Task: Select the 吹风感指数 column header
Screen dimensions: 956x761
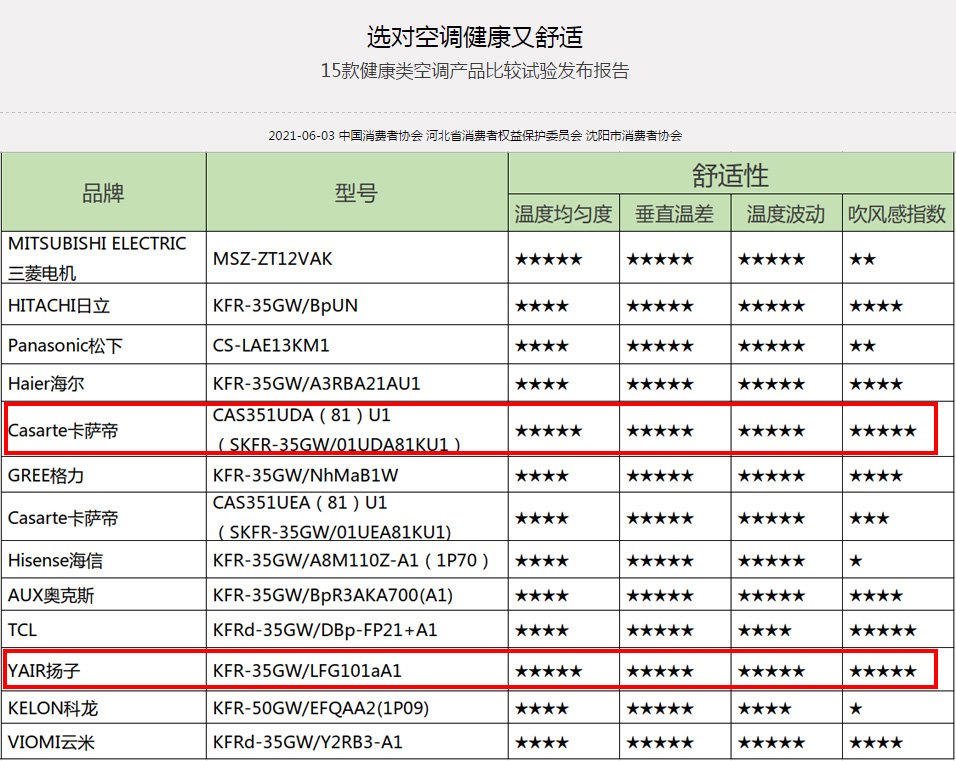Action: click(897, 214)
